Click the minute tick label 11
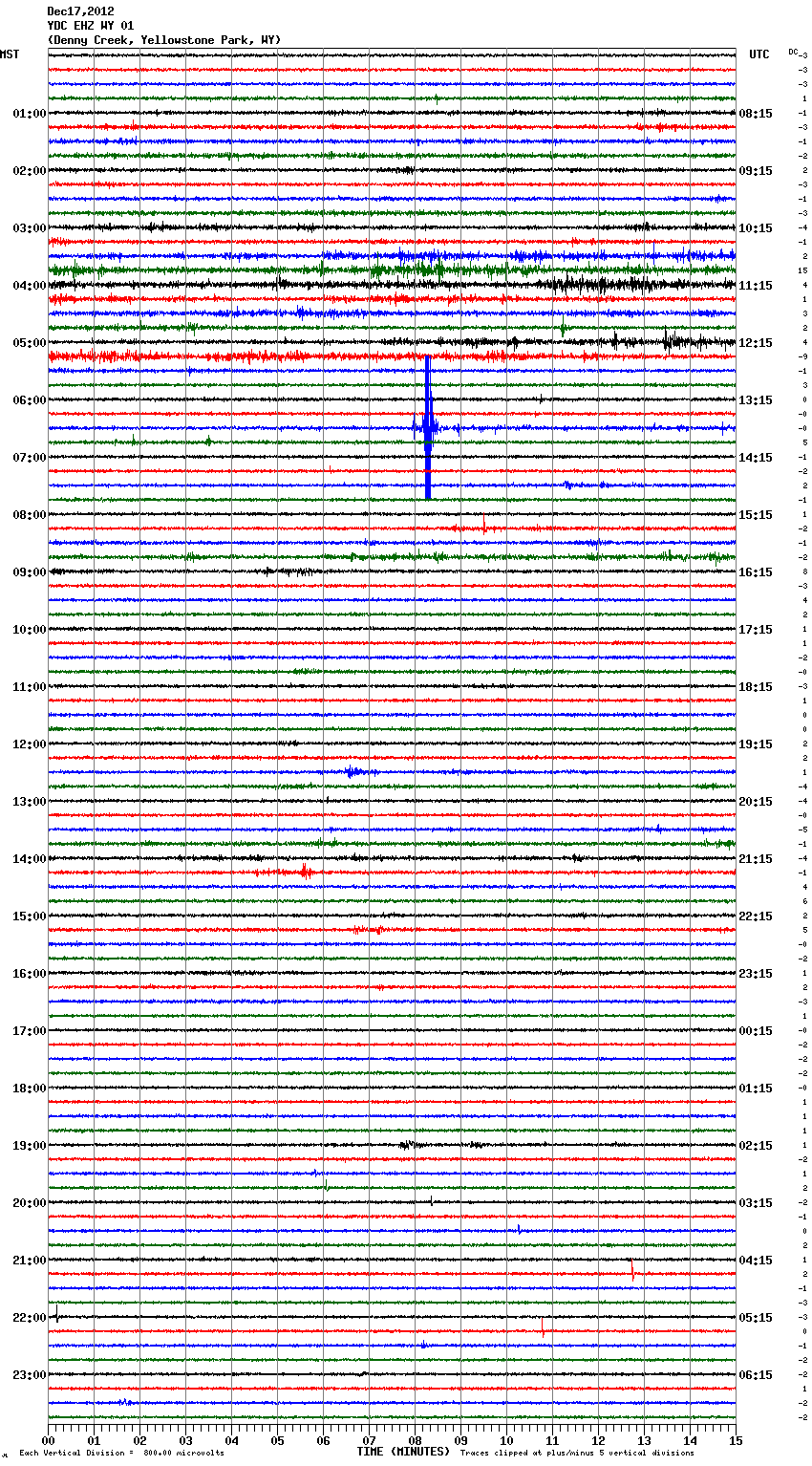 [x=552, y=1440]
